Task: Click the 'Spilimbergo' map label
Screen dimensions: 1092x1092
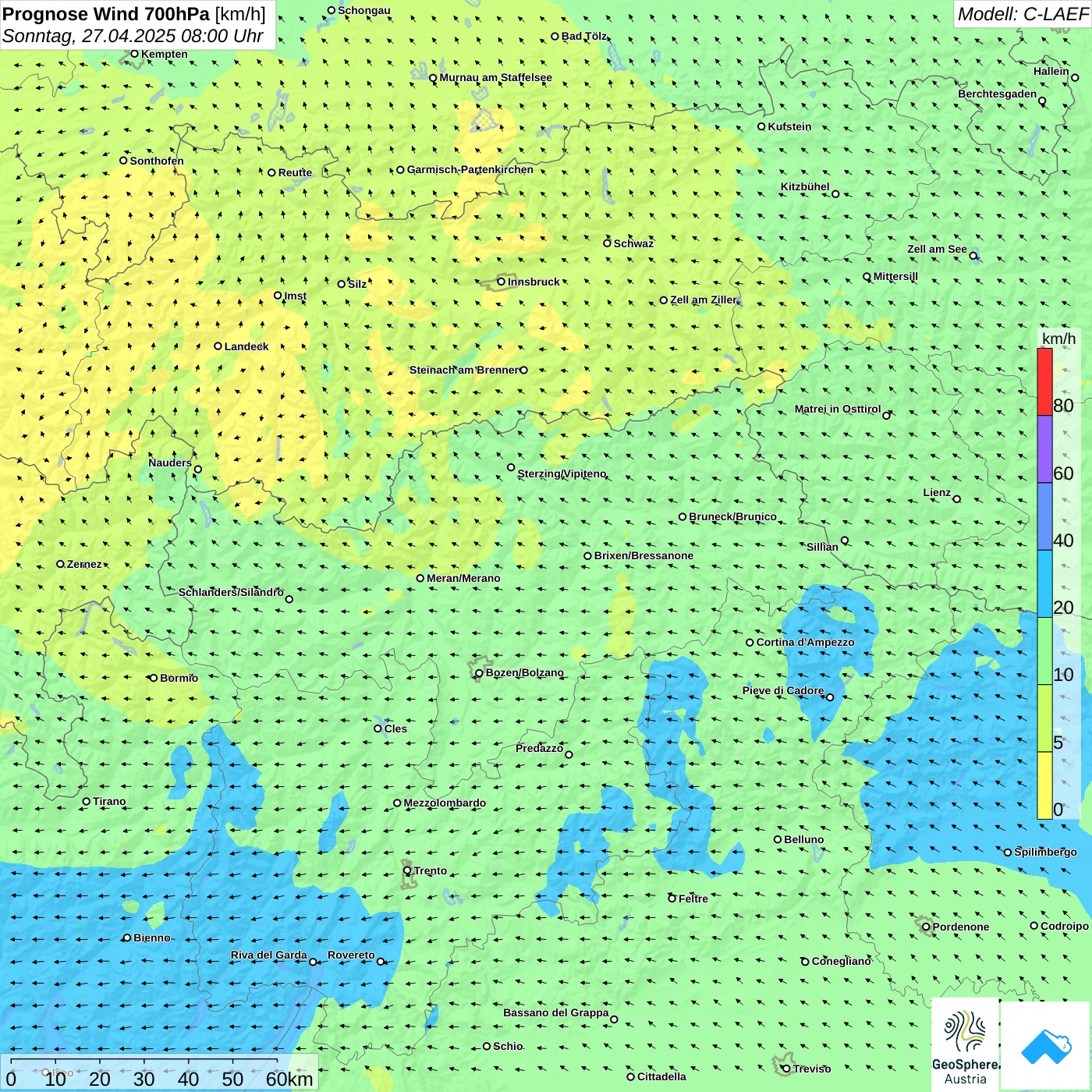Action: pos(1045,852)
